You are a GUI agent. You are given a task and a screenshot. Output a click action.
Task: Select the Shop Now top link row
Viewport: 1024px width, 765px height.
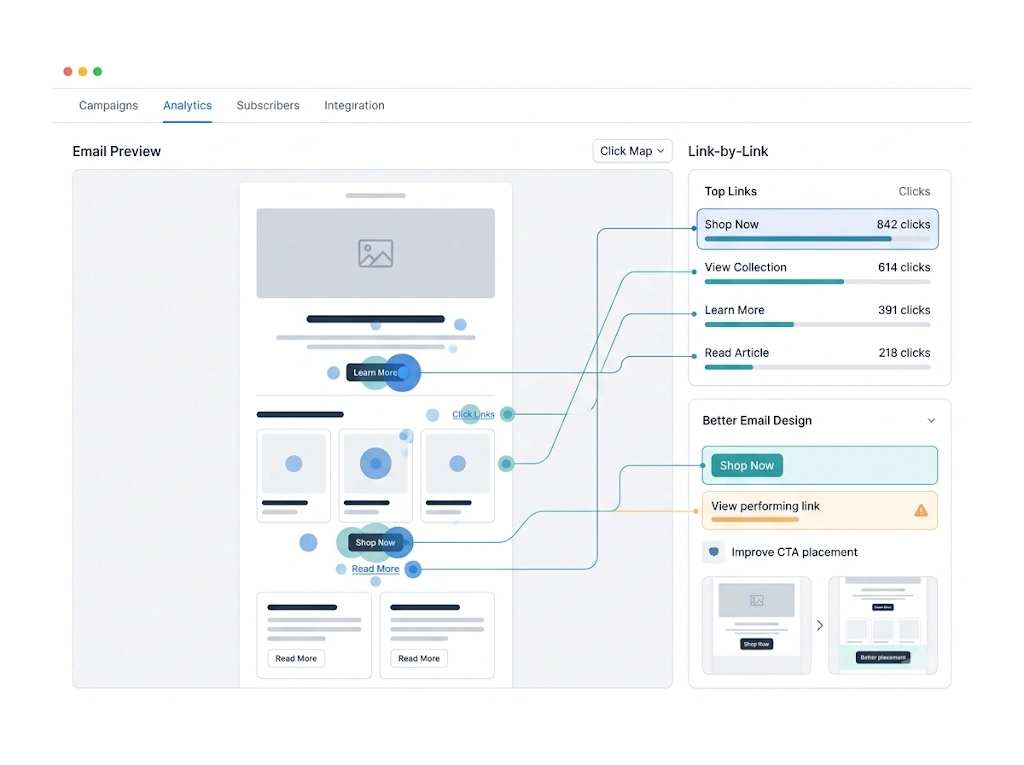(x=817, y=229)
